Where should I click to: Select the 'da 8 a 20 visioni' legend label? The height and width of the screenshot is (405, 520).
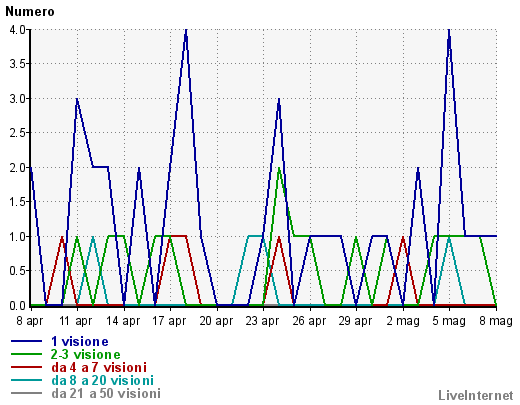pyautogui.click(x=102, y=380)
